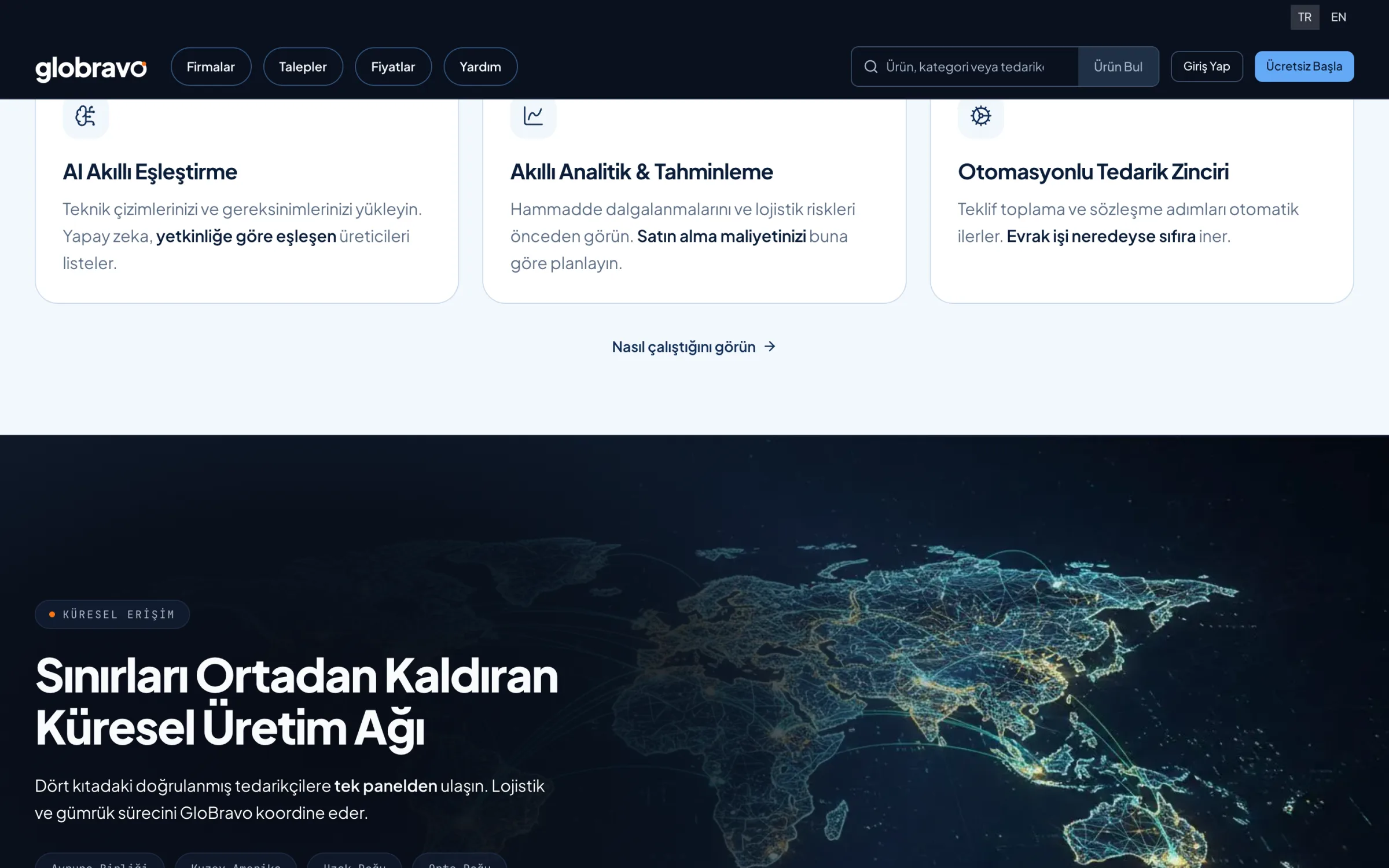Click the Otomasyonlu Tedarik Zinciri heading

[1093, 172]
